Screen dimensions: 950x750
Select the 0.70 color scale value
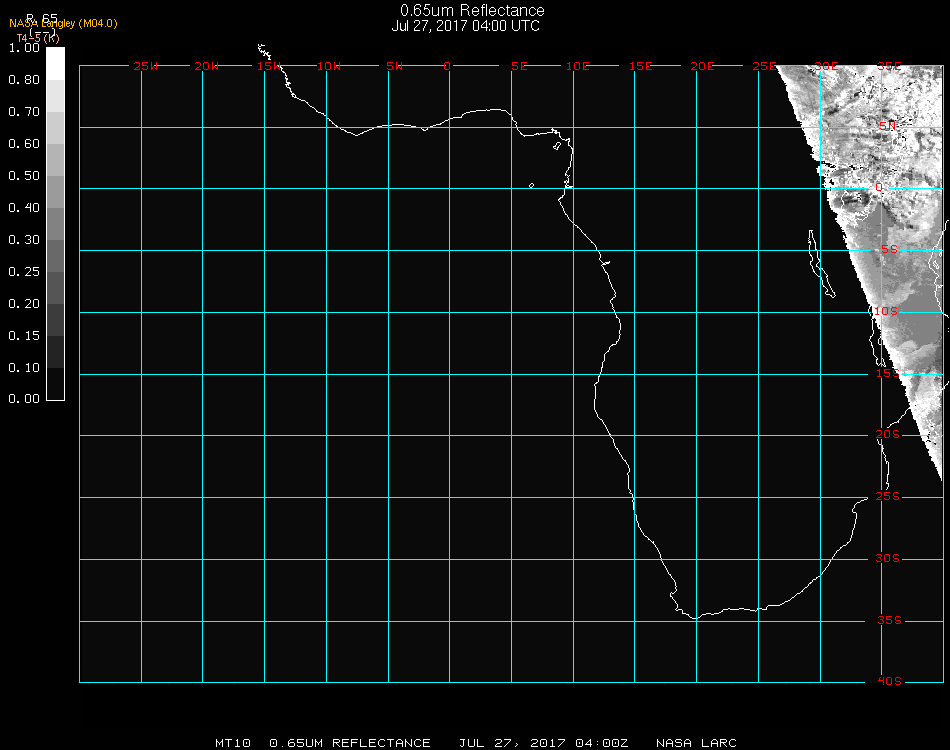click(x=24, y=112)
